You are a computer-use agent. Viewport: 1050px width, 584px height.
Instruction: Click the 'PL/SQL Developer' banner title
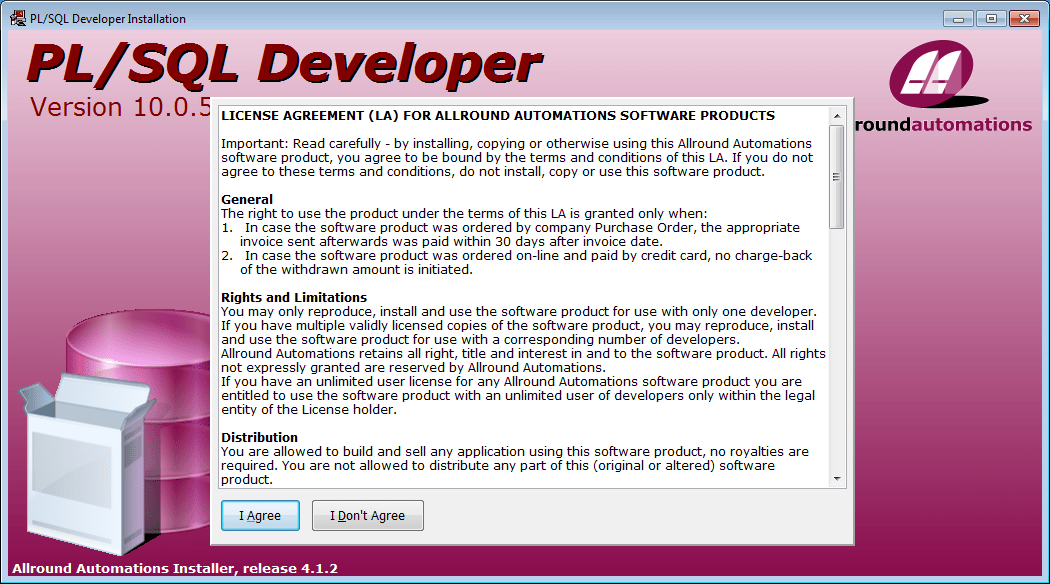pyautogui.click(x=285, y=65)
